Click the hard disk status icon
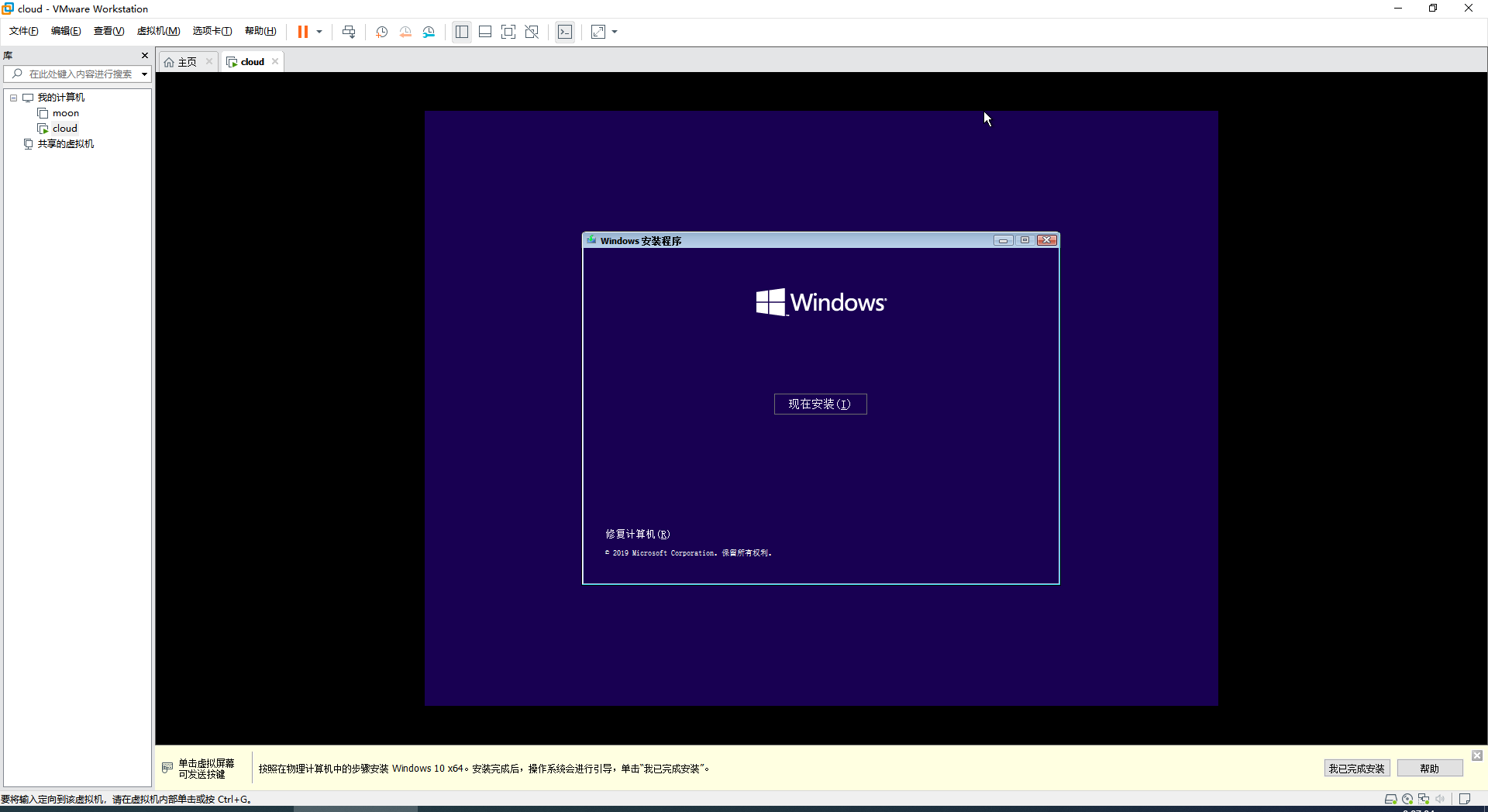Image resolution: width=1488 pixels, height=812 pixels. 1390,799
